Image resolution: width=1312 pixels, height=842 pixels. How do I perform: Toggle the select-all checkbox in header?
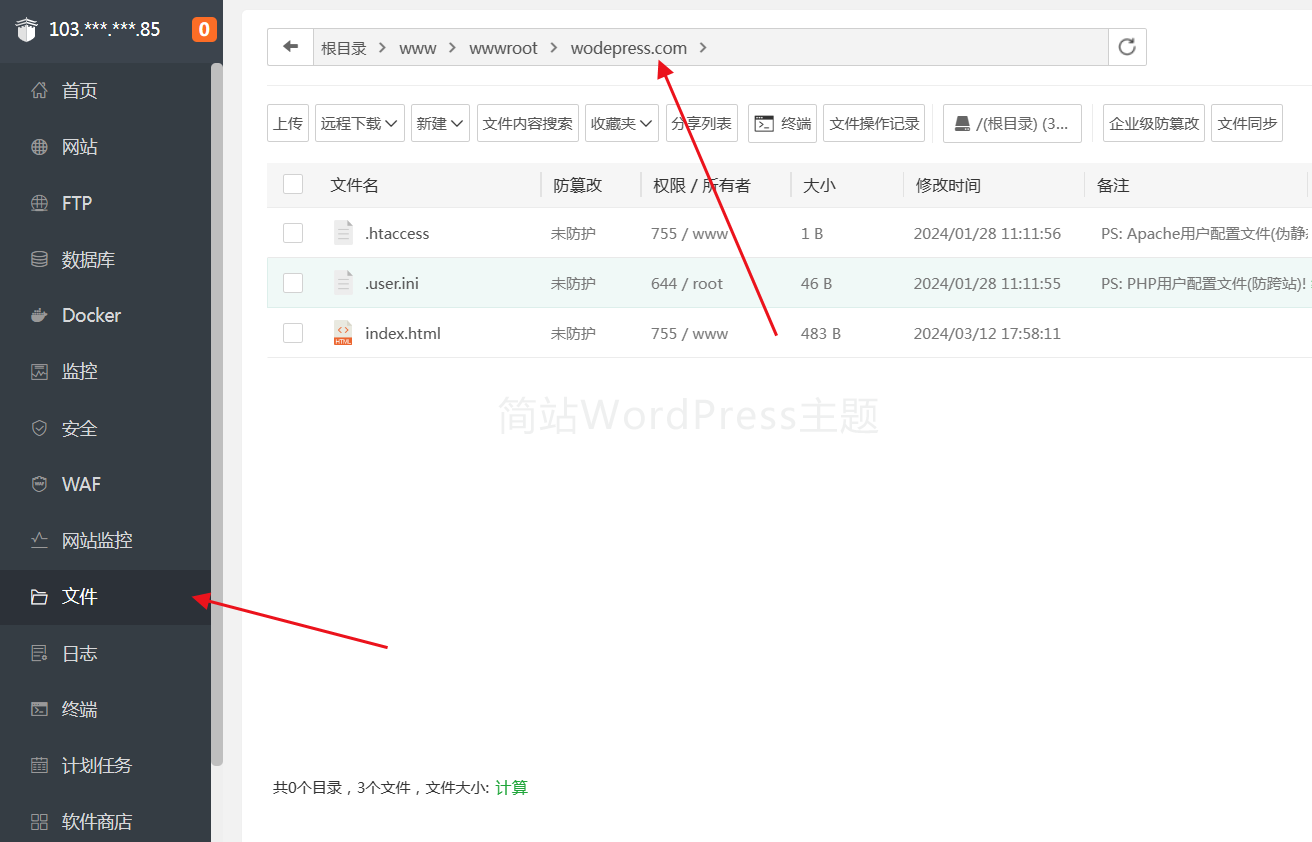coord(293,184)
